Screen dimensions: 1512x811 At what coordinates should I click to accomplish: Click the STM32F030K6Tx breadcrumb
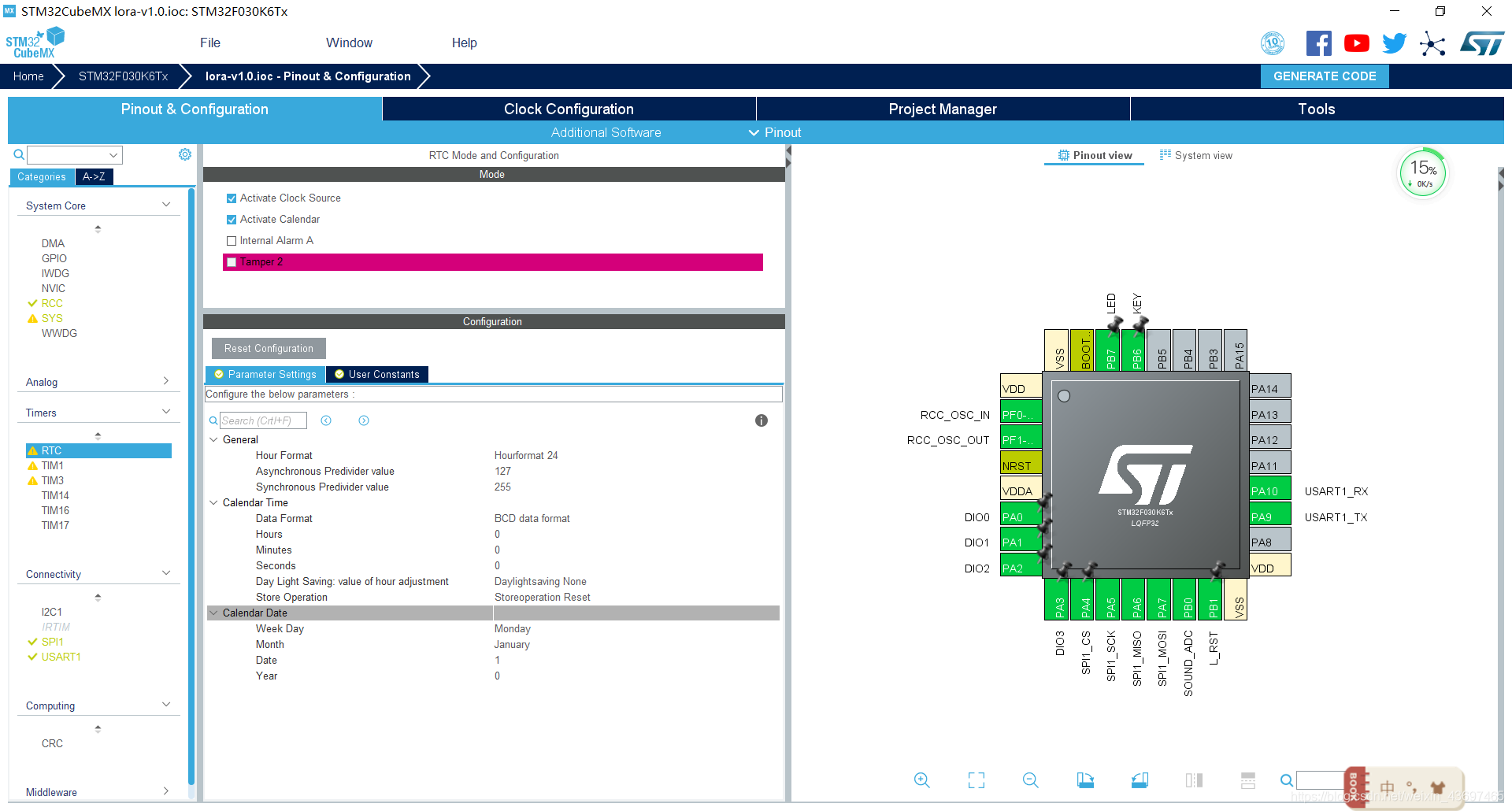click(x=124, y=76)
